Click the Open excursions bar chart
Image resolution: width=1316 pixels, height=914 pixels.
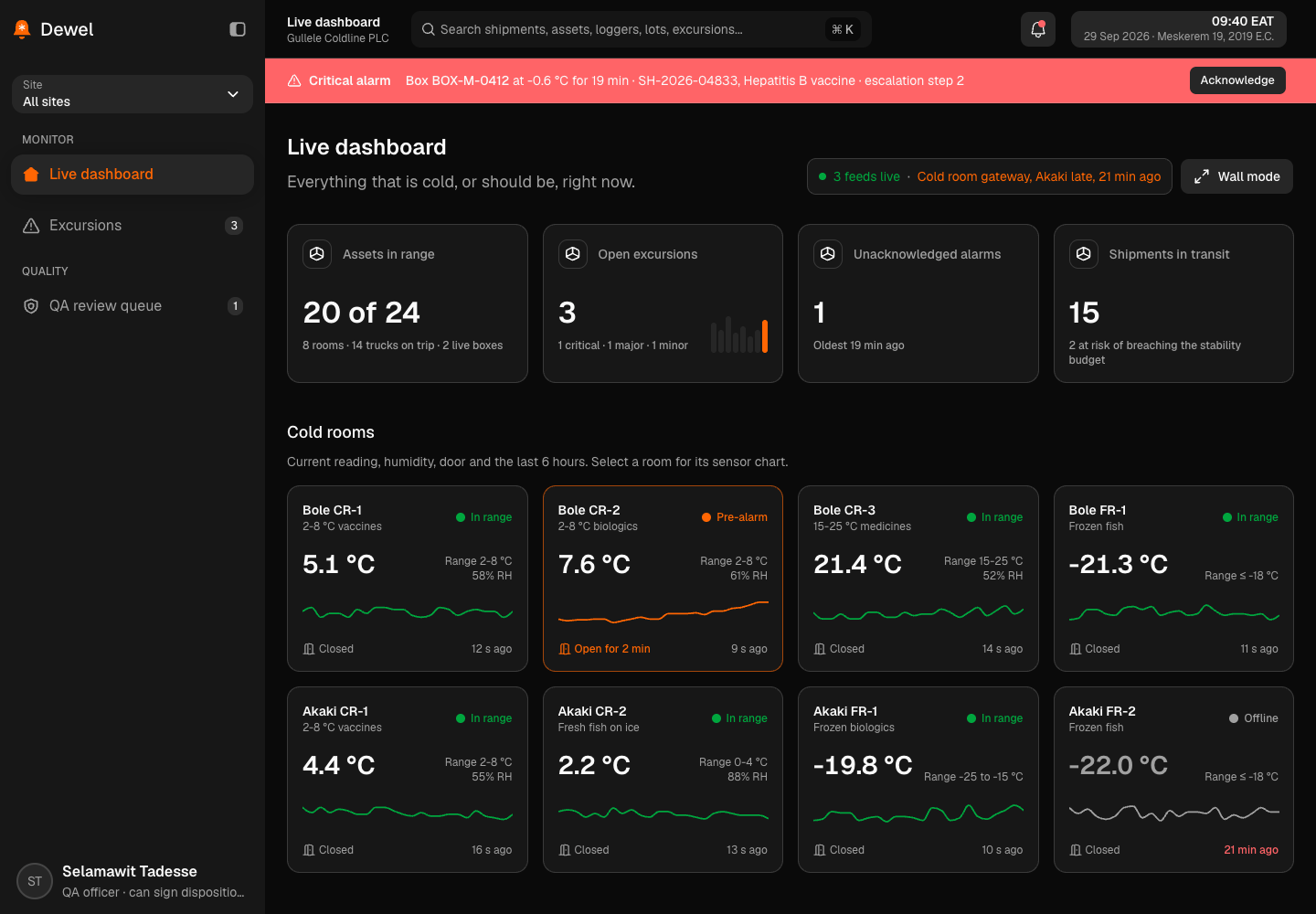click(739, 335)
